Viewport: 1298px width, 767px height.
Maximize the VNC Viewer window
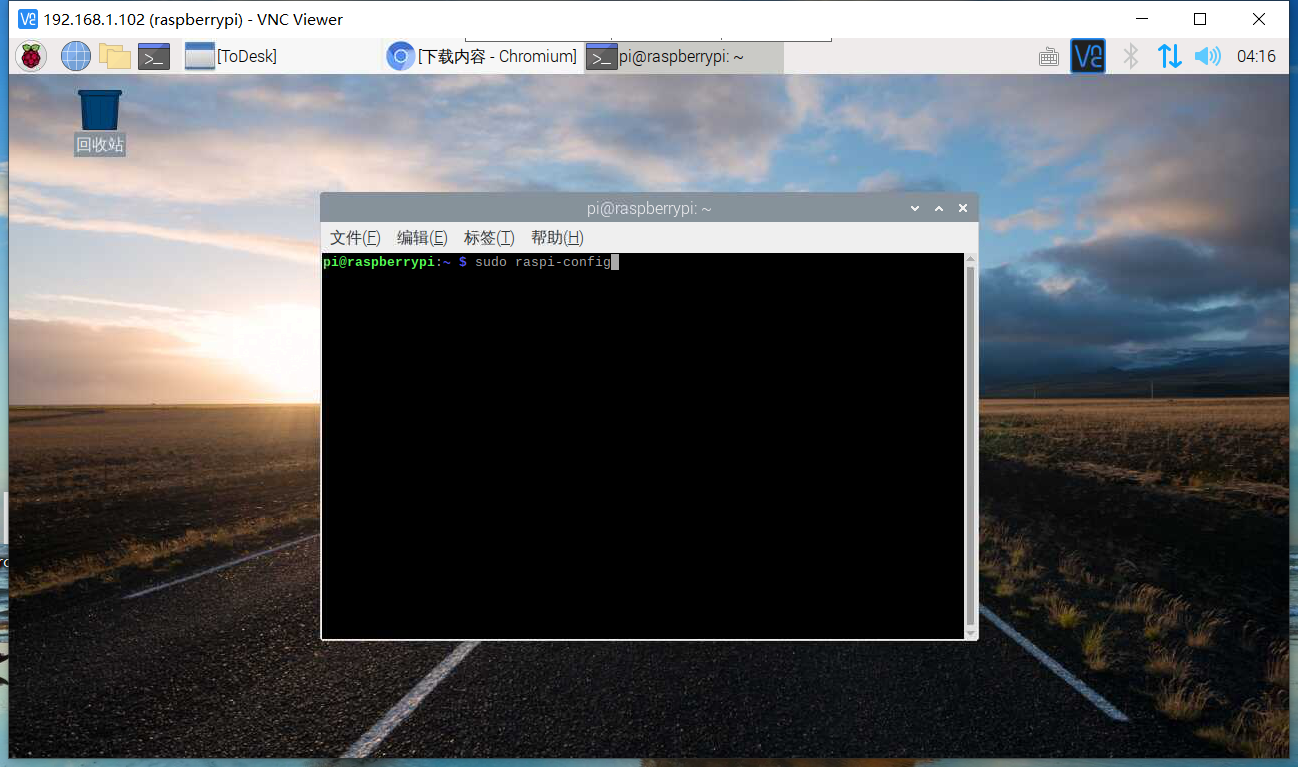point(1200,19)
